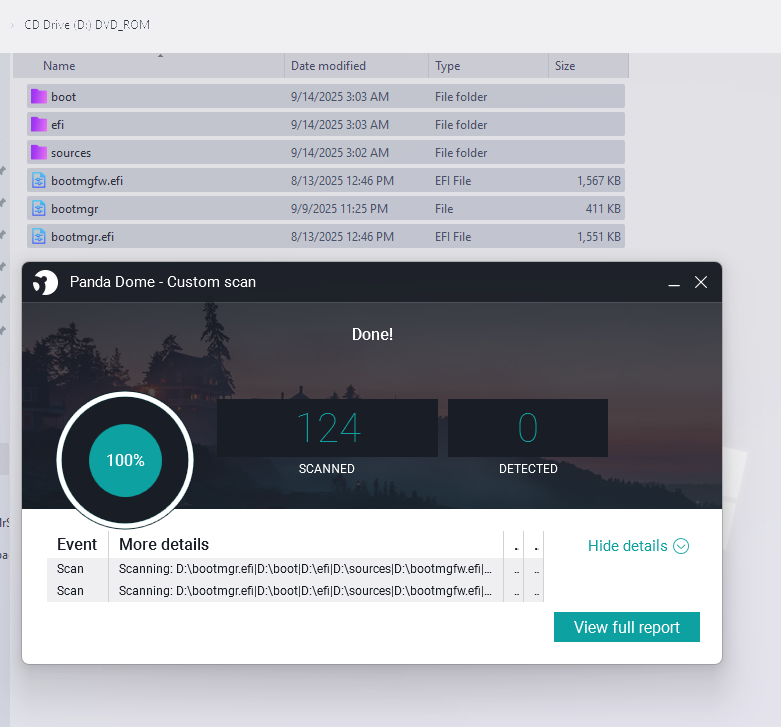Collapse details with the Hide details chevron
Image resolution: width=781 pixels, height=727 pixels.
point(681,546)
